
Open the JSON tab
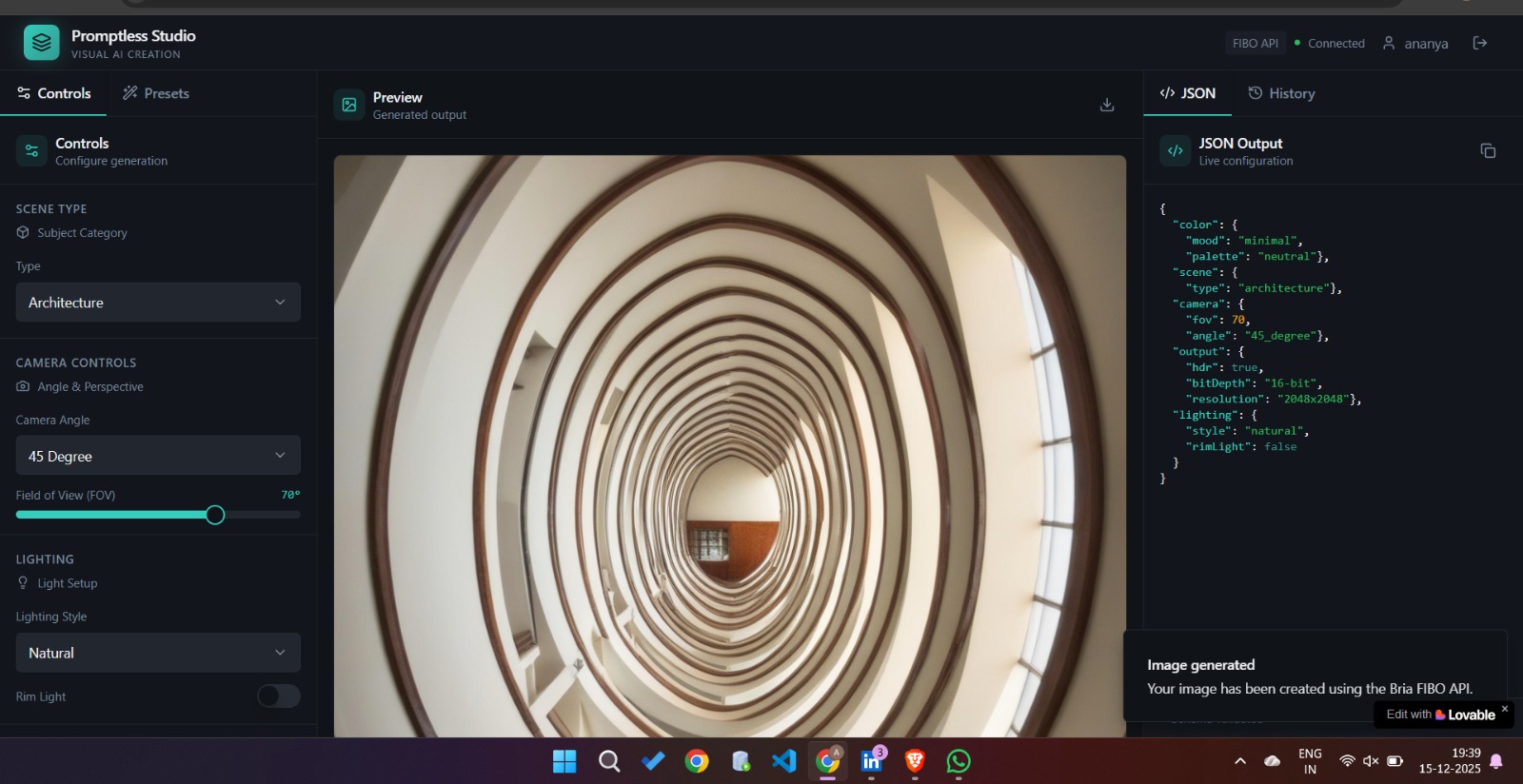tap(1187, 93)
